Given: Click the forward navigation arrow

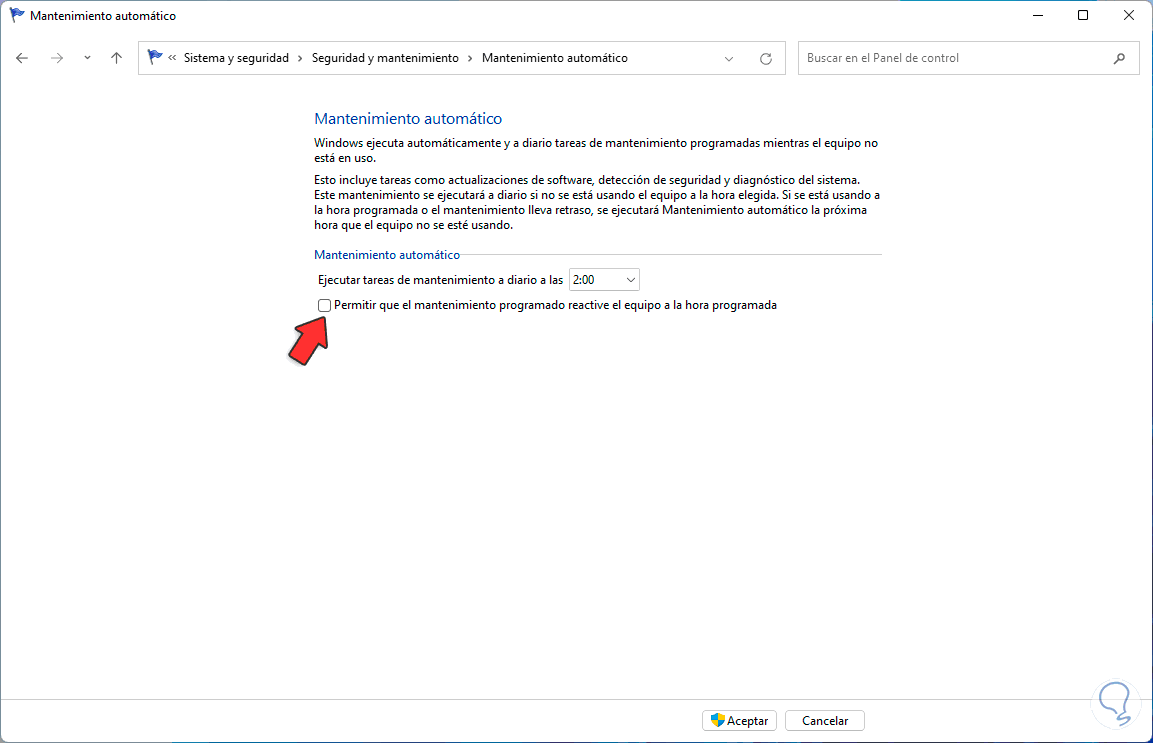Looking at the screenshot, I should point(57,58).
